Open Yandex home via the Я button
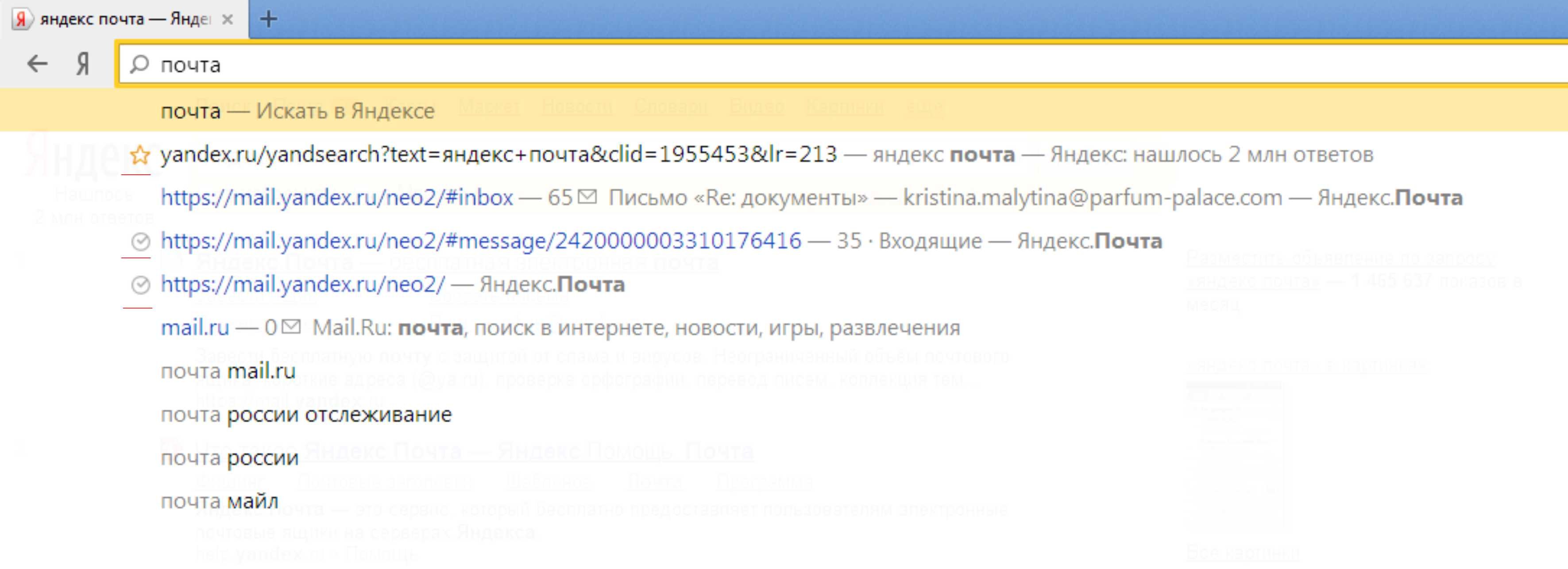This screenshot has width=1568, height=569. pos(83,63)
